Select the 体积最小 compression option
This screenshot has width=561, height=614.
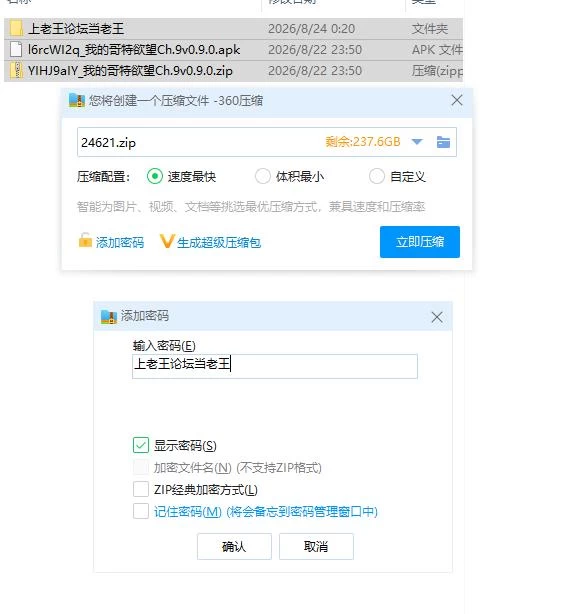(262, 176)
